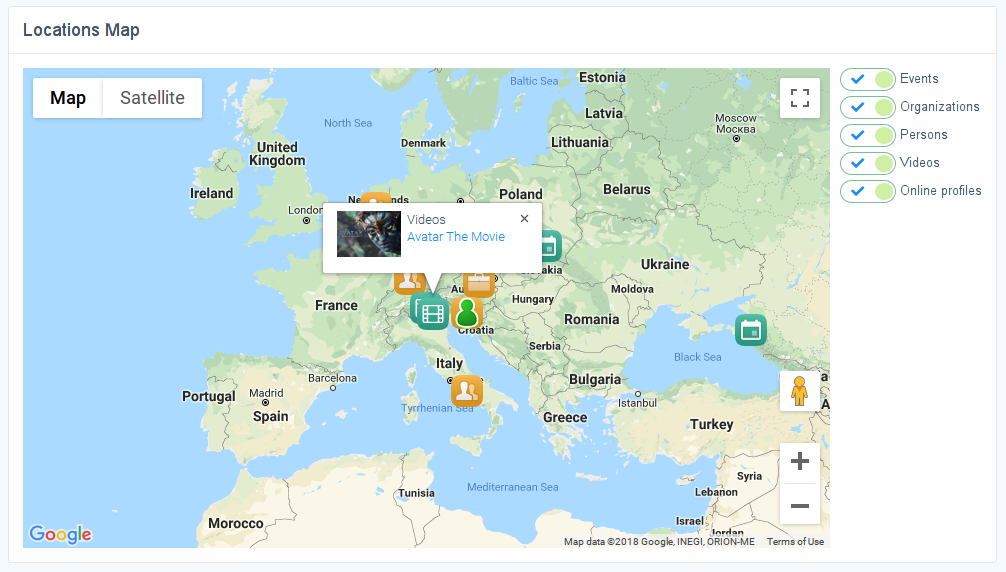Zoom in the map with plus button
Screen dimensions: 1006x572
pos(799,462)
